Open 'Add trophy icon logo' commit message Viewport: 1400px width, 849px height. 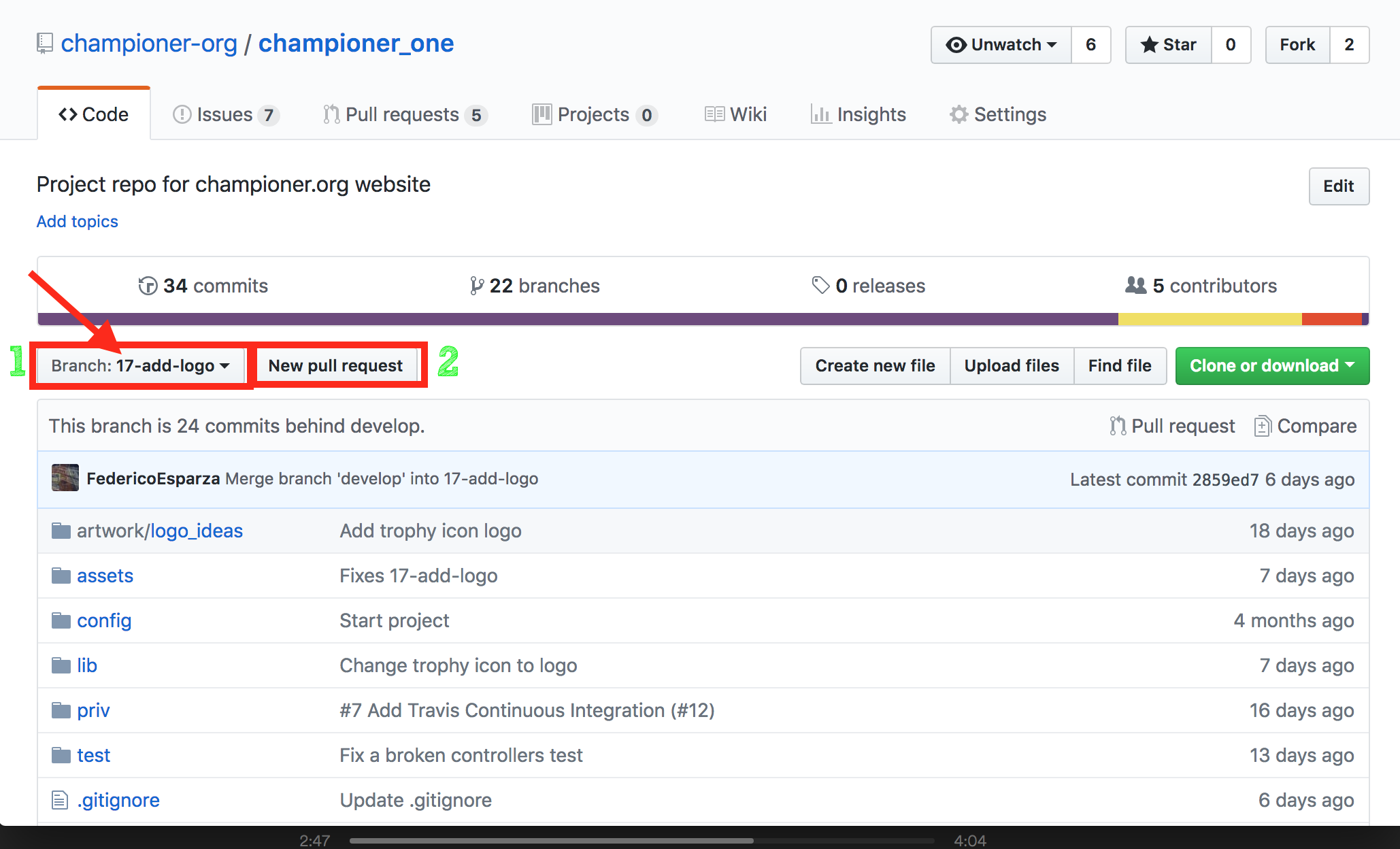(431, 531)
